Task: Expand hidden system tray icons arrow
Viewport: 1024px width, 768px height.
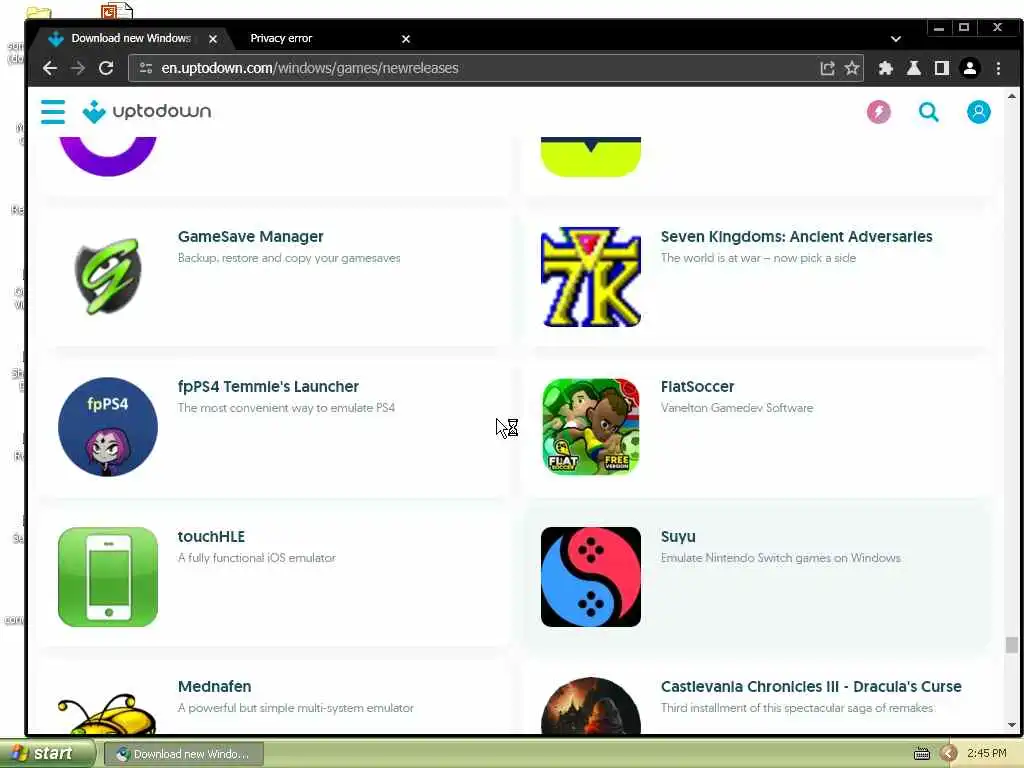Action: point(948,754)
